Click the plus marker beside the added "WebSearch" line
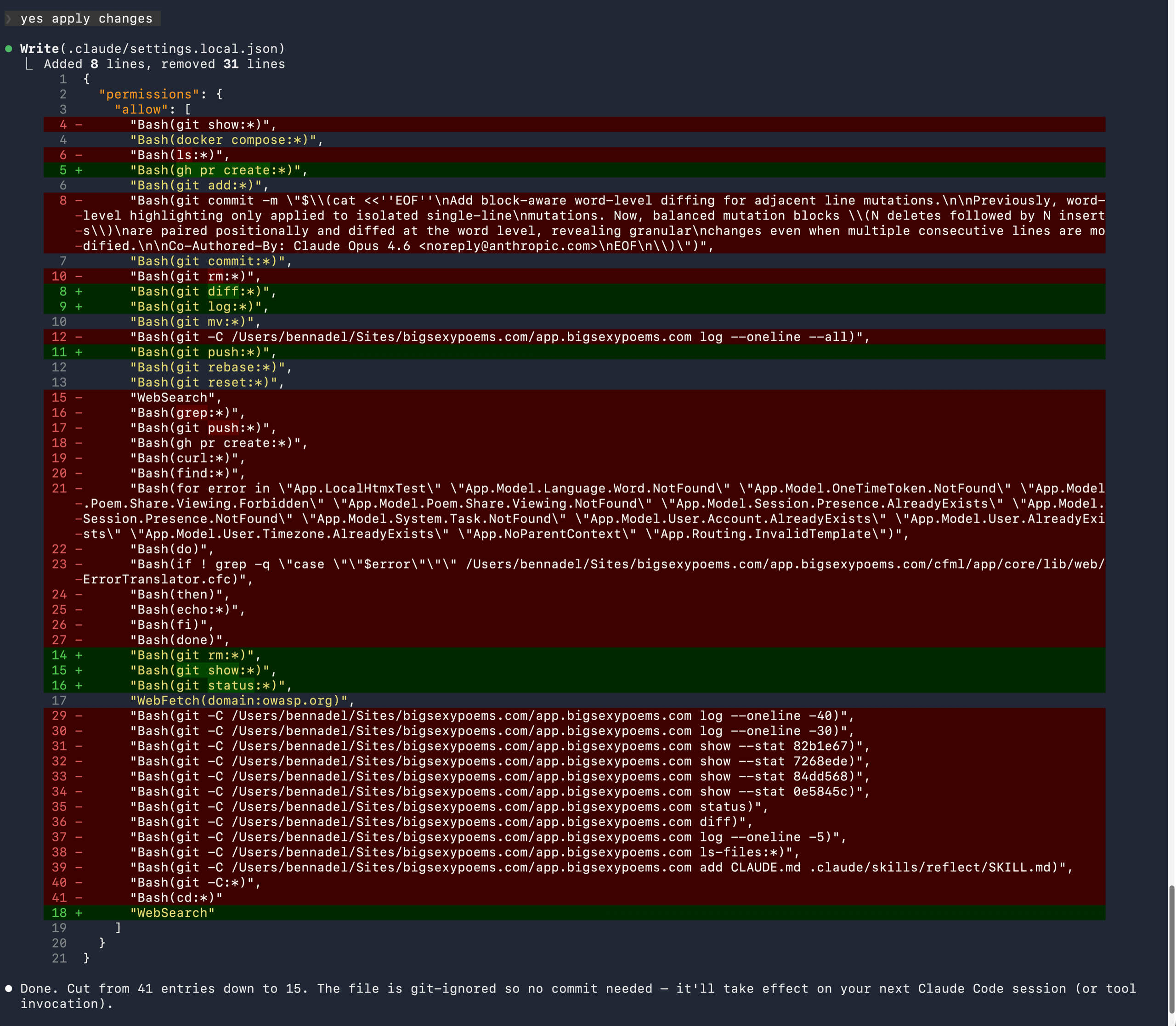 click(79, 913)
